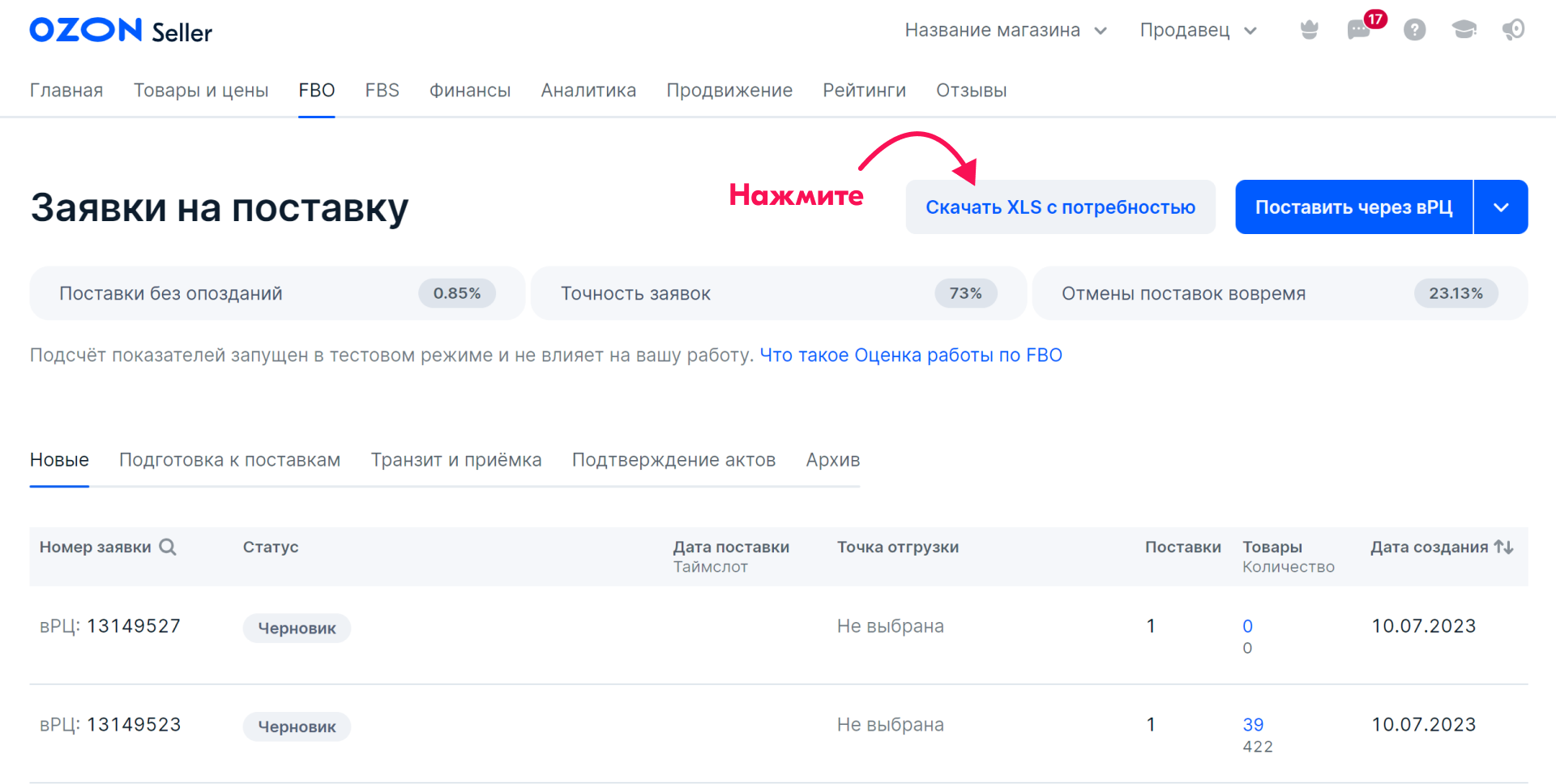The image size is (1556, 784).
Task: Click Дата поставки column header
Action: [x=731, y=547]
